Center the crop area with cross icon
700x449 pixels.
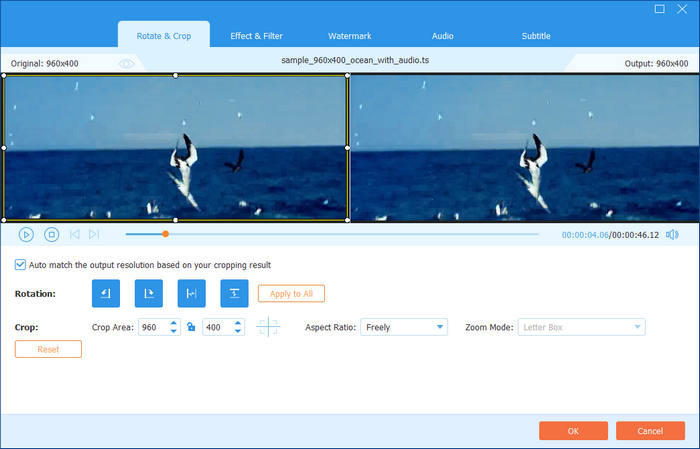pyautogui.click(x=267, y=327)
